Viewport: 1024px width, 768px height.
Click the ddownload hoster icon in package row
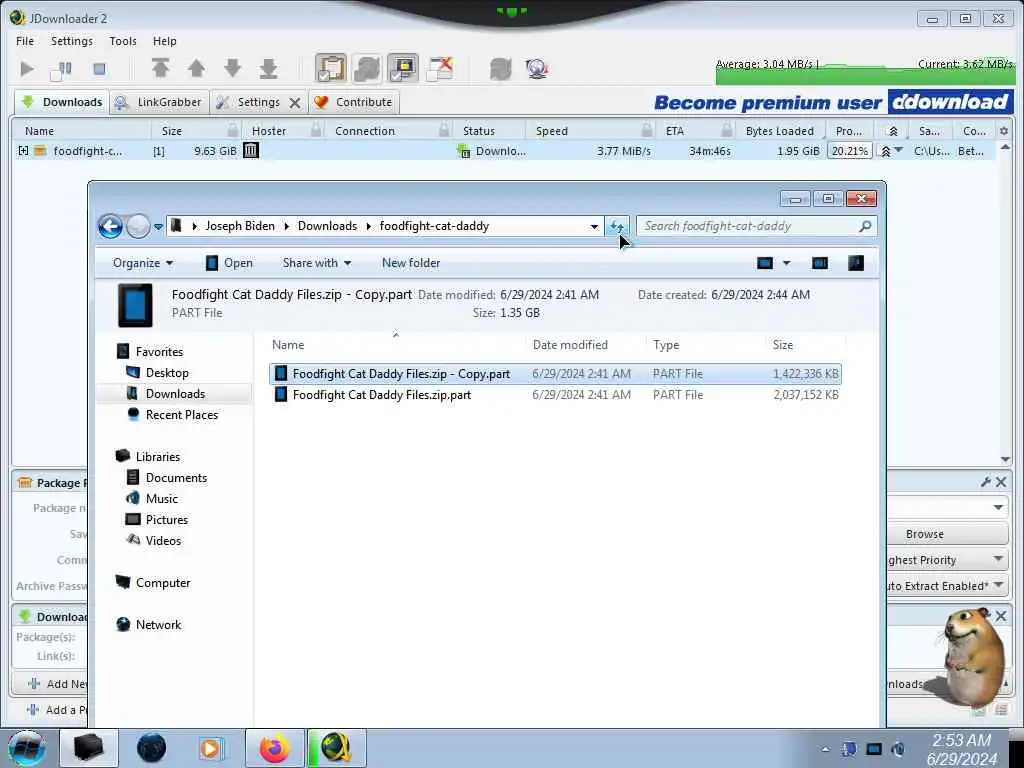click(251, 150)
